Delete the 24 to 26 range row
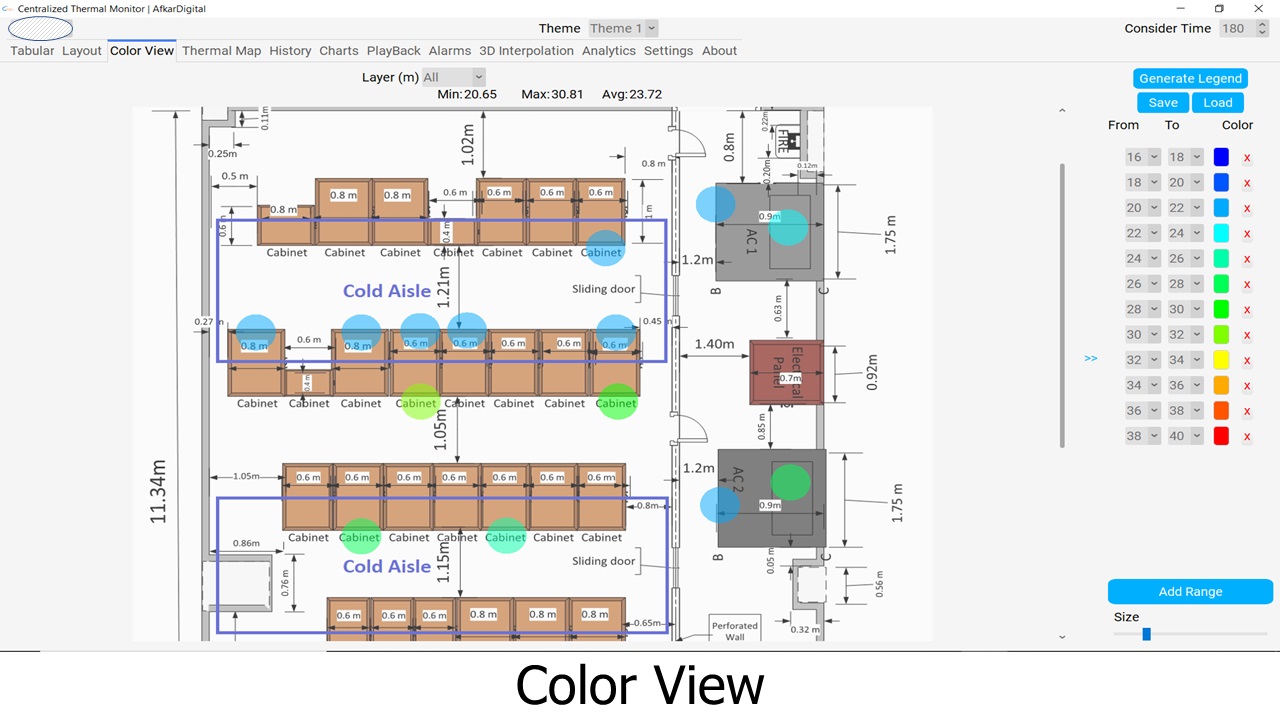This screenshot has width=1280, height=720. coord(1247,259)
